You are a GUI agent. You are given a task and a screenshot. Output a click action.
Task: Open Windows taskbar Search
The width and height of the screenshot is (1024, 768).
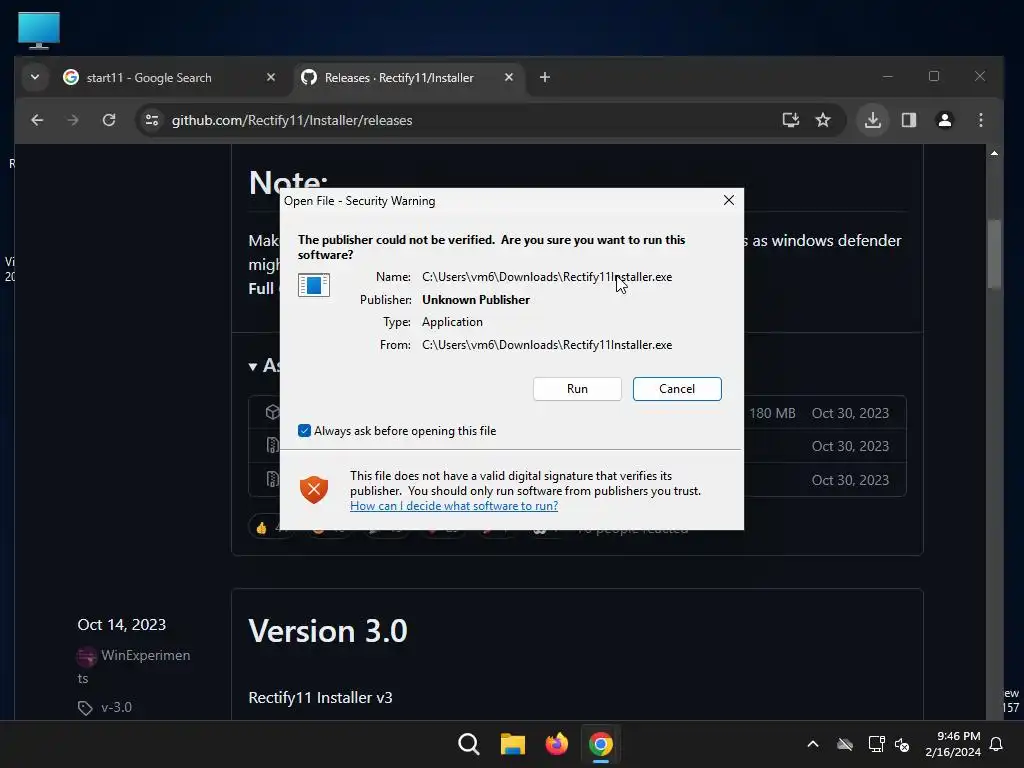(x=468, y=744)
